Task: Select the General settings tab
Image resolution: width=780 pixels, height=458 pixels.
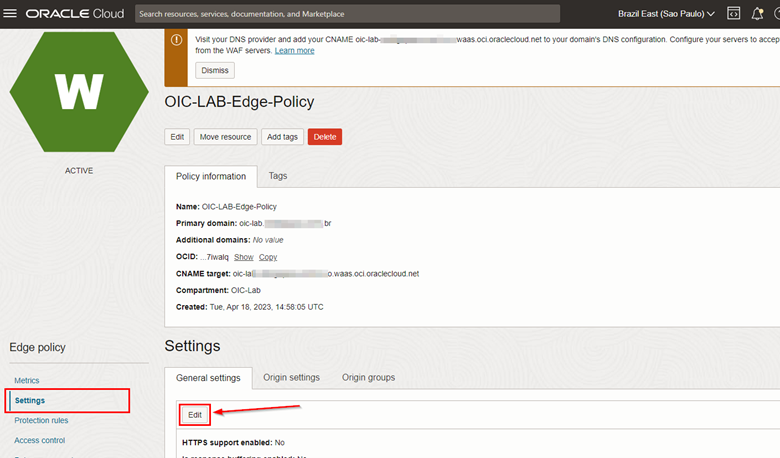Action: (x=208, y=378)
